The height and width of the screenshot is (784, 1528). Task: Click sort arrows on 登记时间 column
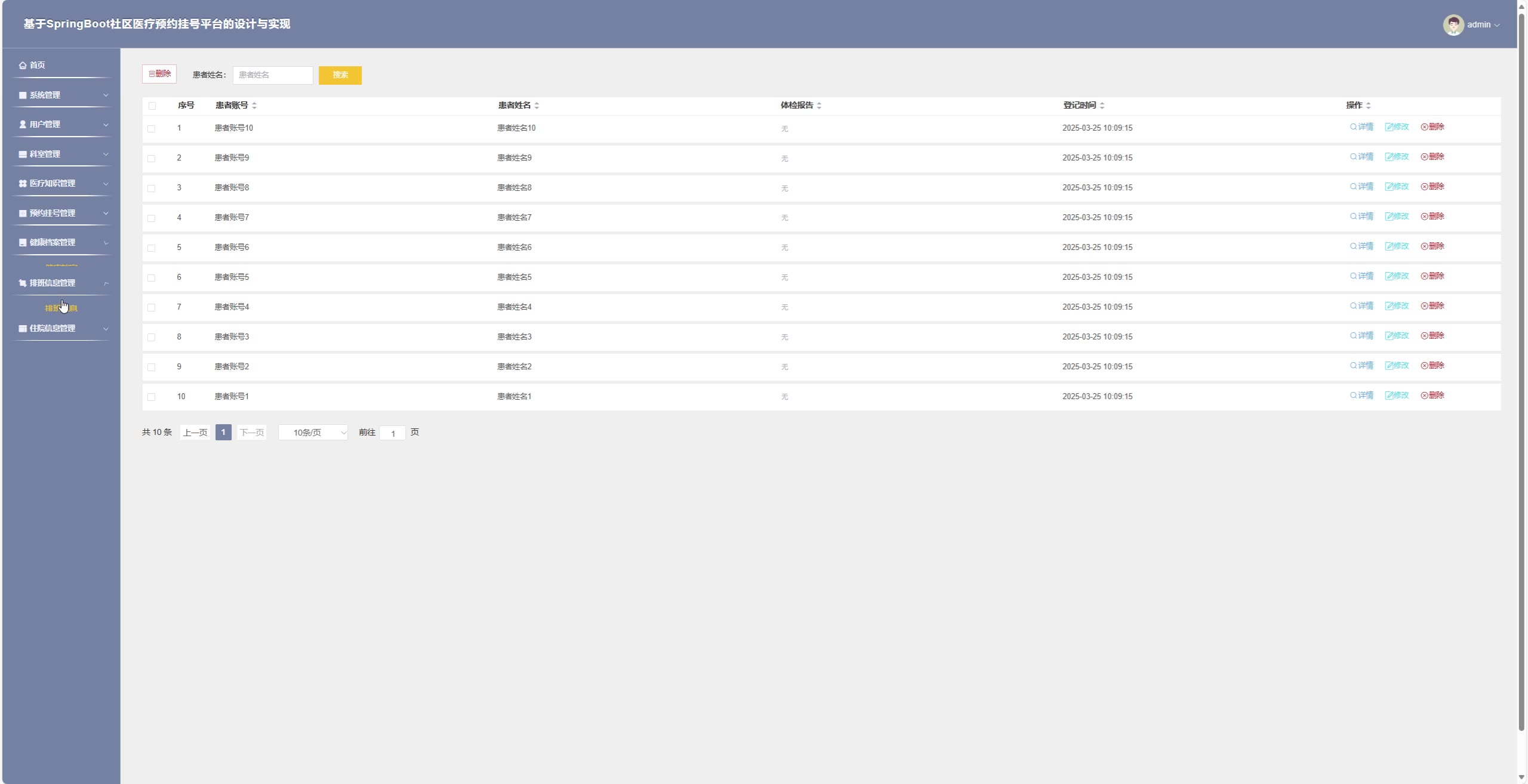coord(1102,106)
